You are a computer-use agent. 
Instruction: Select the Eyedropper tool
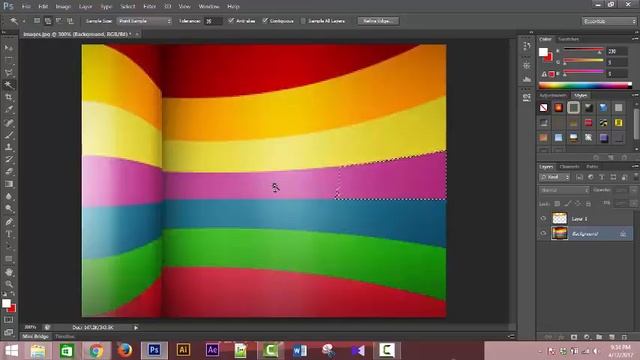click(9, 109)
